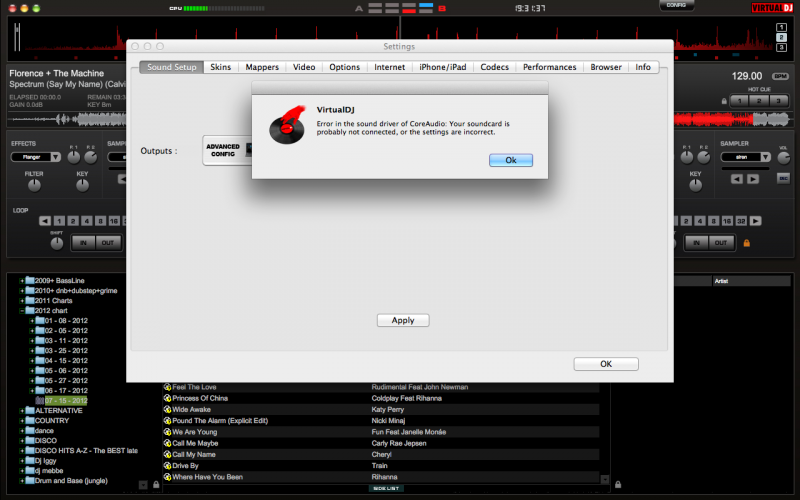Image resolution: width=800 pixels, height=500 pixels.
Task: Select 4-beat loop on left deck
Action: [x=87, y=221]
